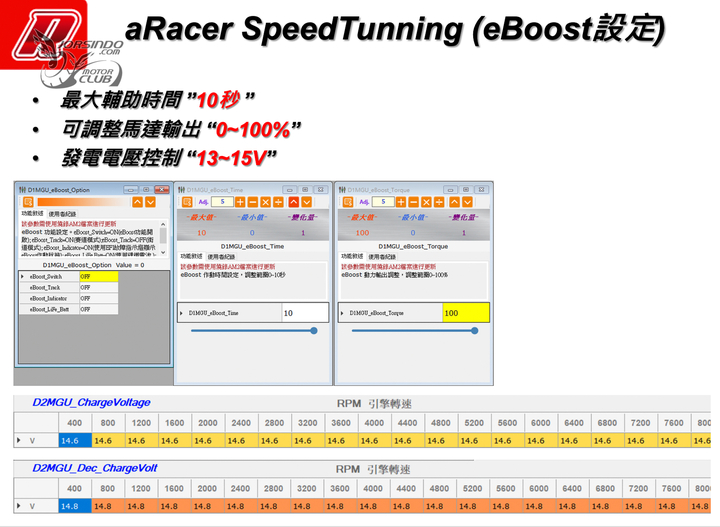Select ChargeVoltage 14.6 cell under 4000 RPM
The height and width of the screenshot is (527, 720).
pyautogui.click(x=374, y=441)
